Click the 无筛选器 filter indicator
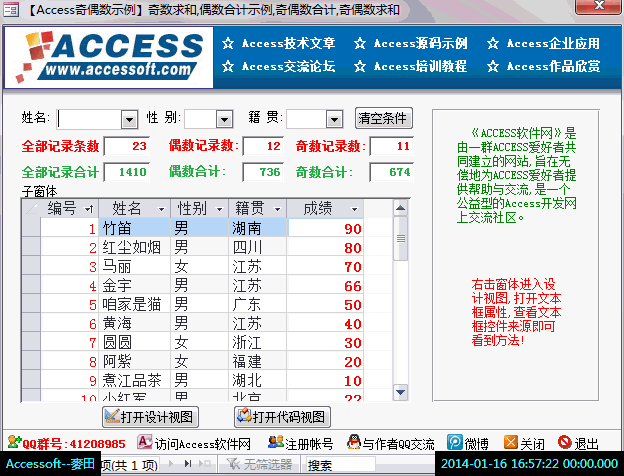The image size is (624, 476). click(260, 464)
